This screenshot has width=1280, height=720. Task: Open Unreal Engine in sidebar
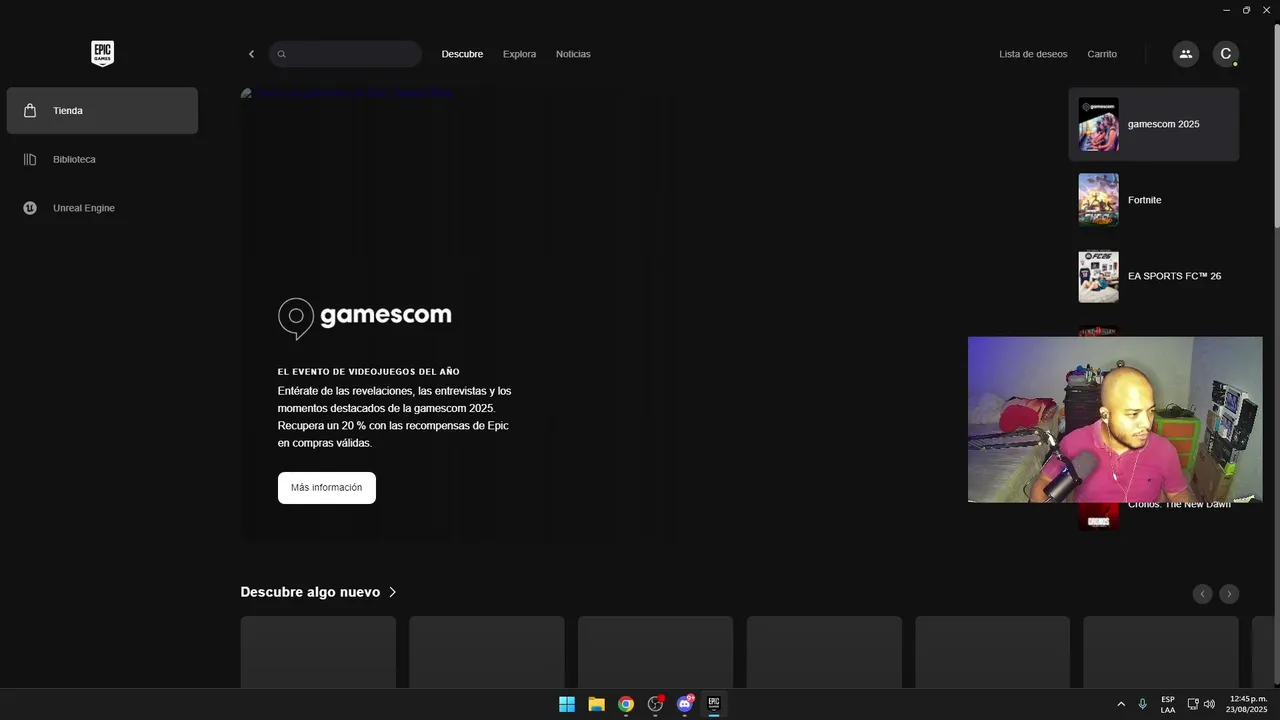[102, 208]
